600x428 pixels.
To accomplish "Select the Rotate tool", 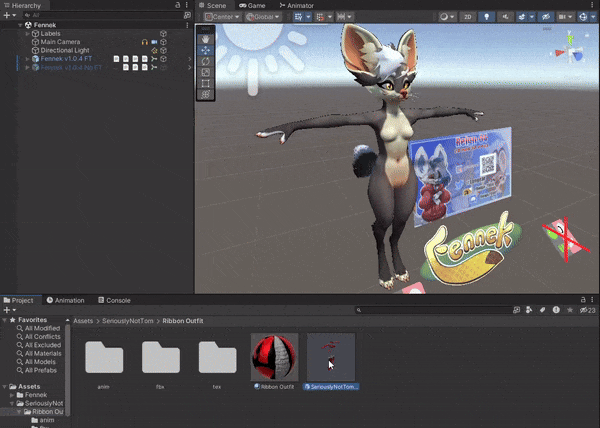I will pyautogui.click(x=205, y=61).
